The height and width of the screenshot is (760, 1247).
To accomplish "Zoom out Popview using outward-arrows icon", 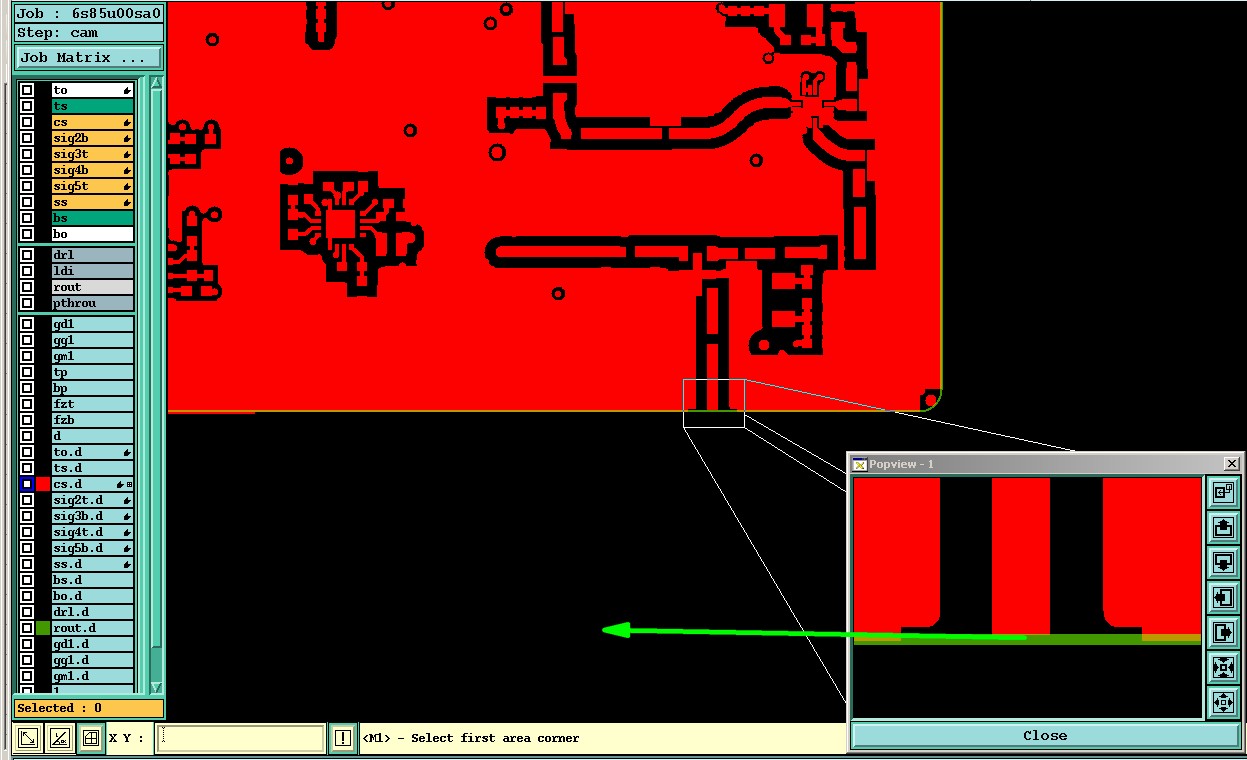I will [x=1221, y=702].
